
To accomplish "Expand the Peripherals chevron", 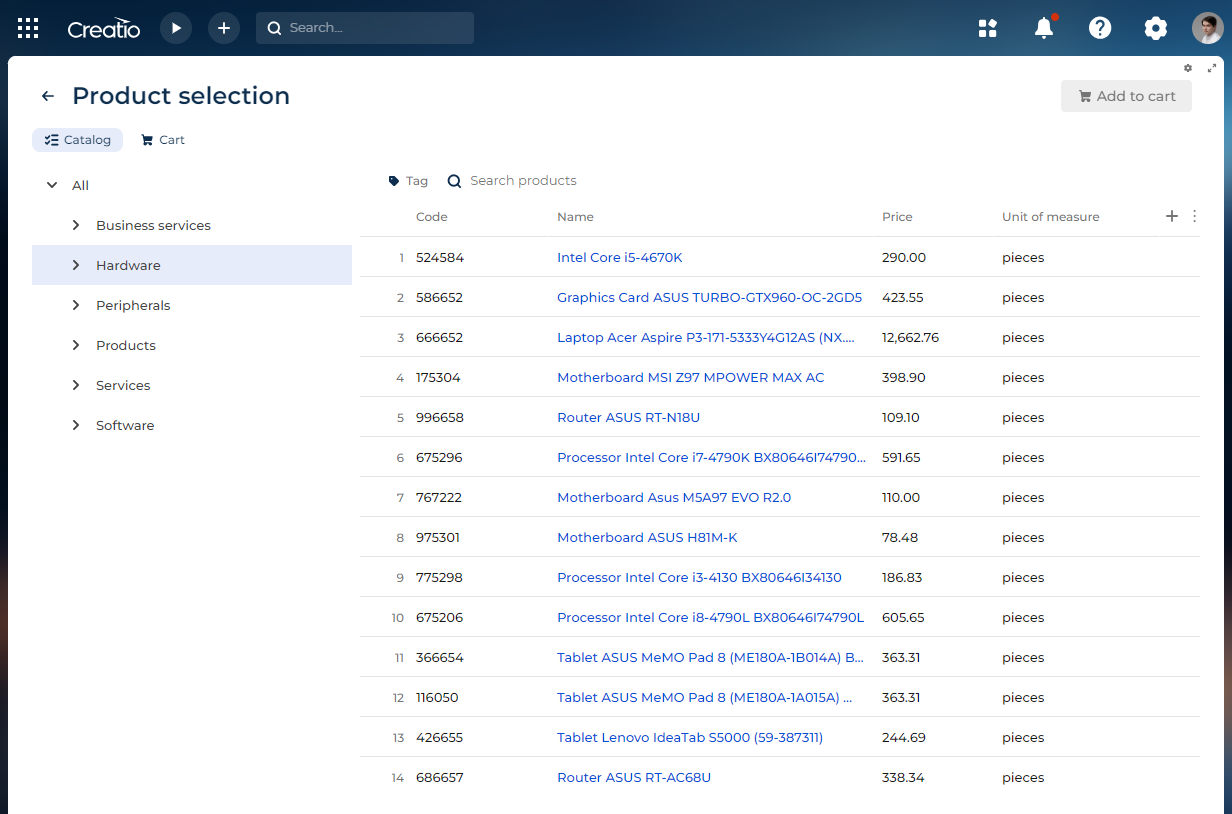I will coord(76,305).
